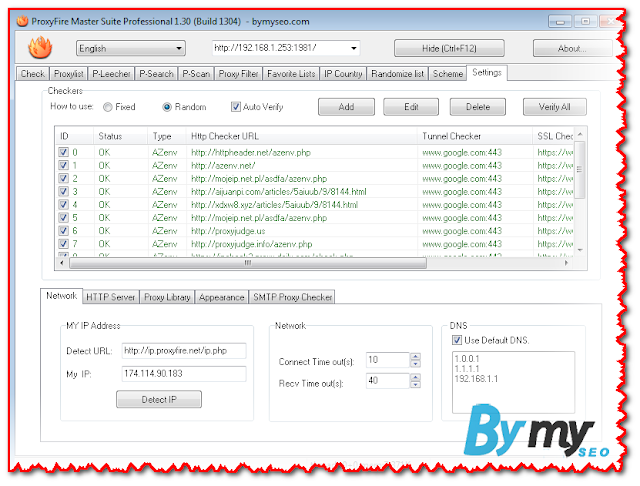Uncheck checker row 6 checkbox
640x486 pixels.
[63, 231]
